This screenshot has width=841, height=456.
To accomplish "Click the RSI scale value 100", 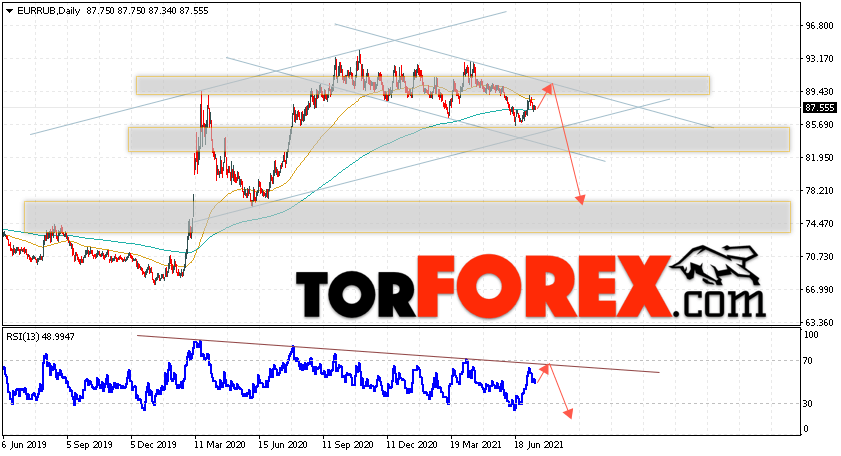I will pyautogui.click(x=811, y=335).
